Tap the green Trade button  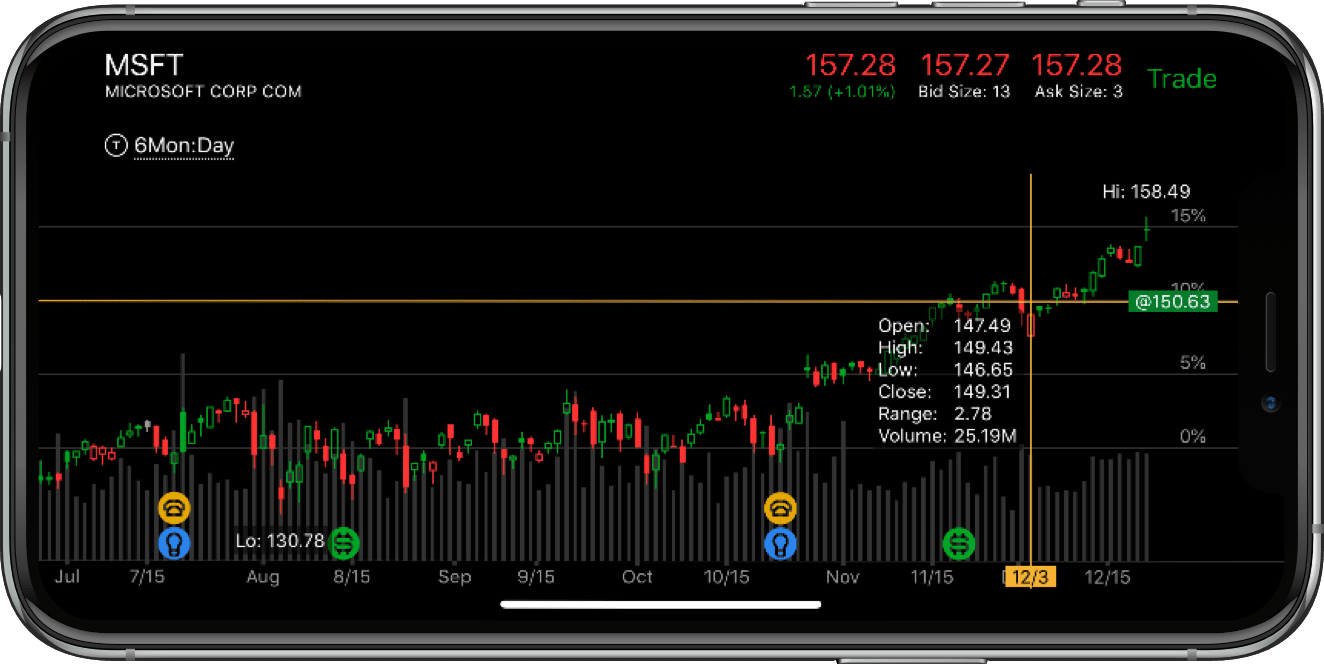click(x=1181, y=79)
